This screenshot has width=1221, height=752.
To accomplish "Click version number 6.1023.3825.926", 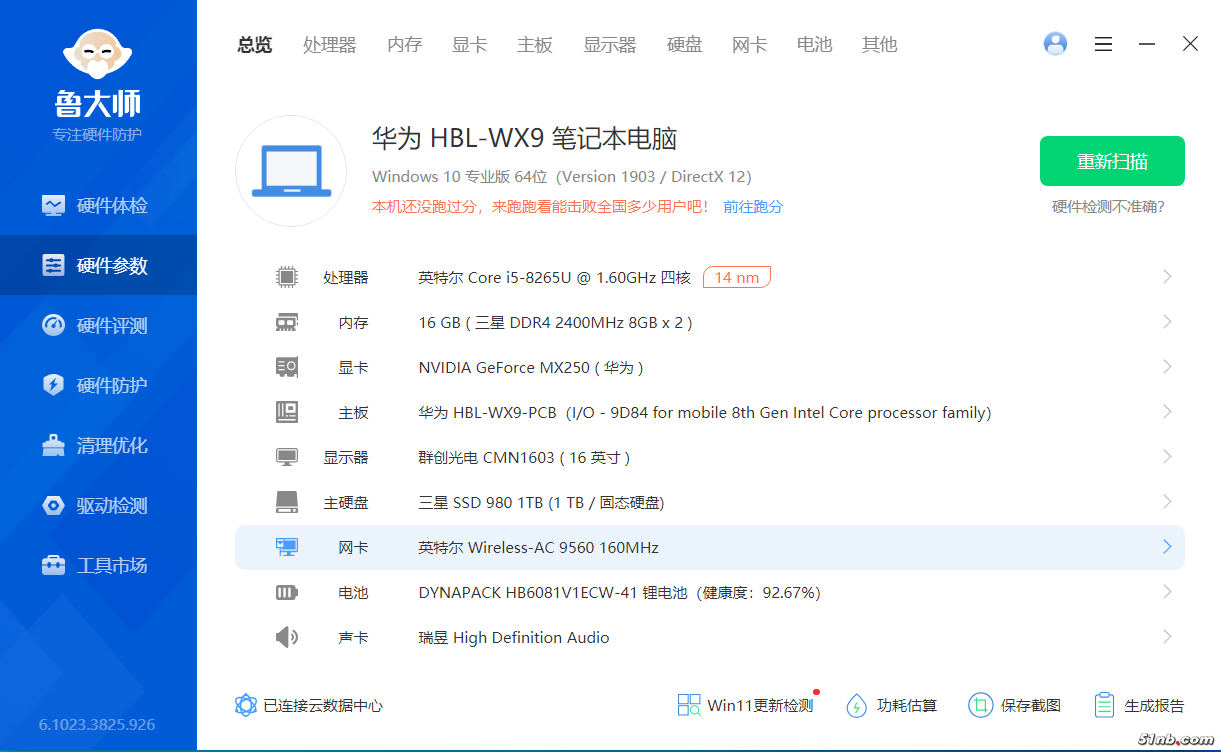I will coord(97,724).
